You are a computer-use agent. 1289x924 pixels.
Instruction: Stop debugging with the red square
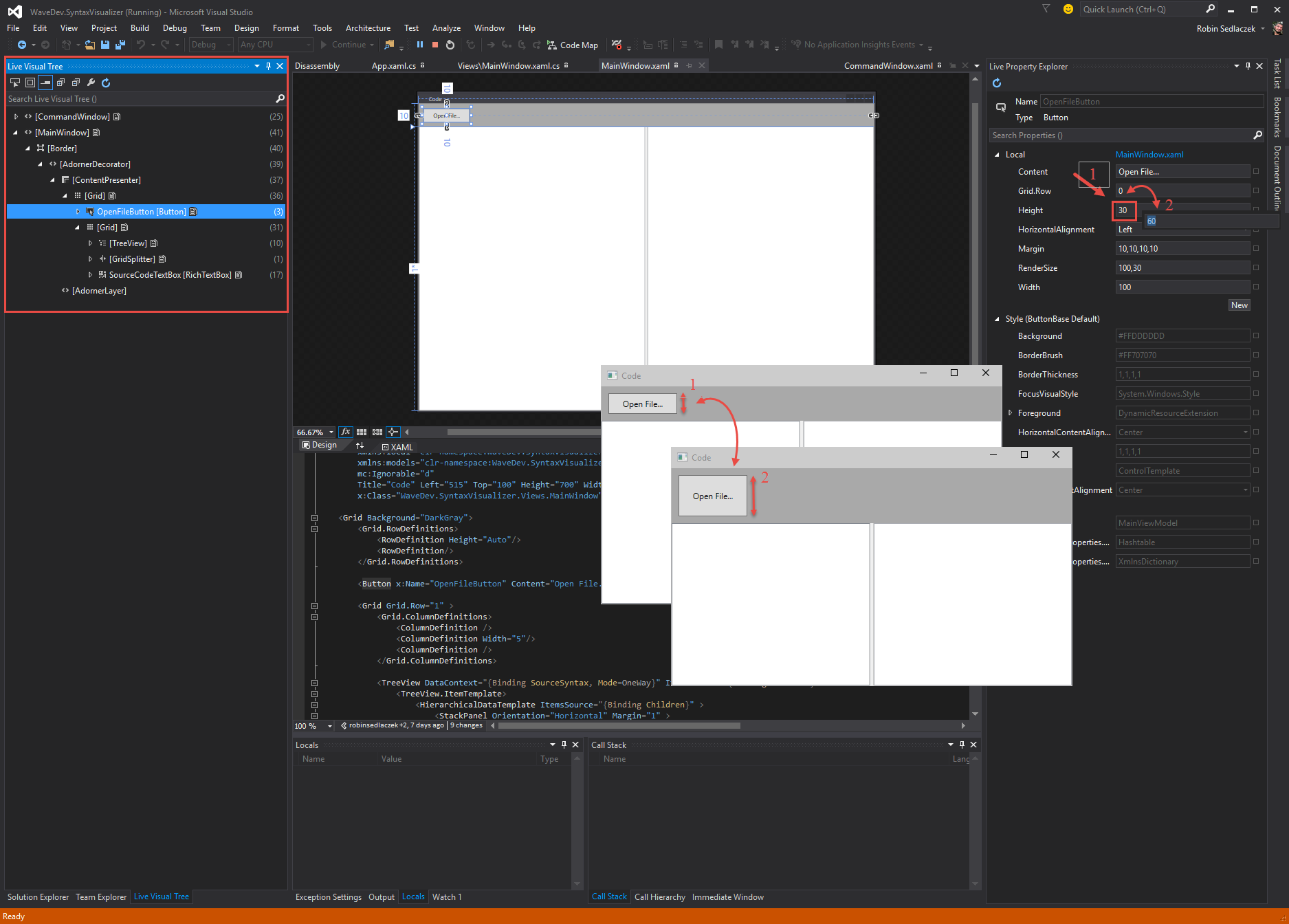[435, 45]
